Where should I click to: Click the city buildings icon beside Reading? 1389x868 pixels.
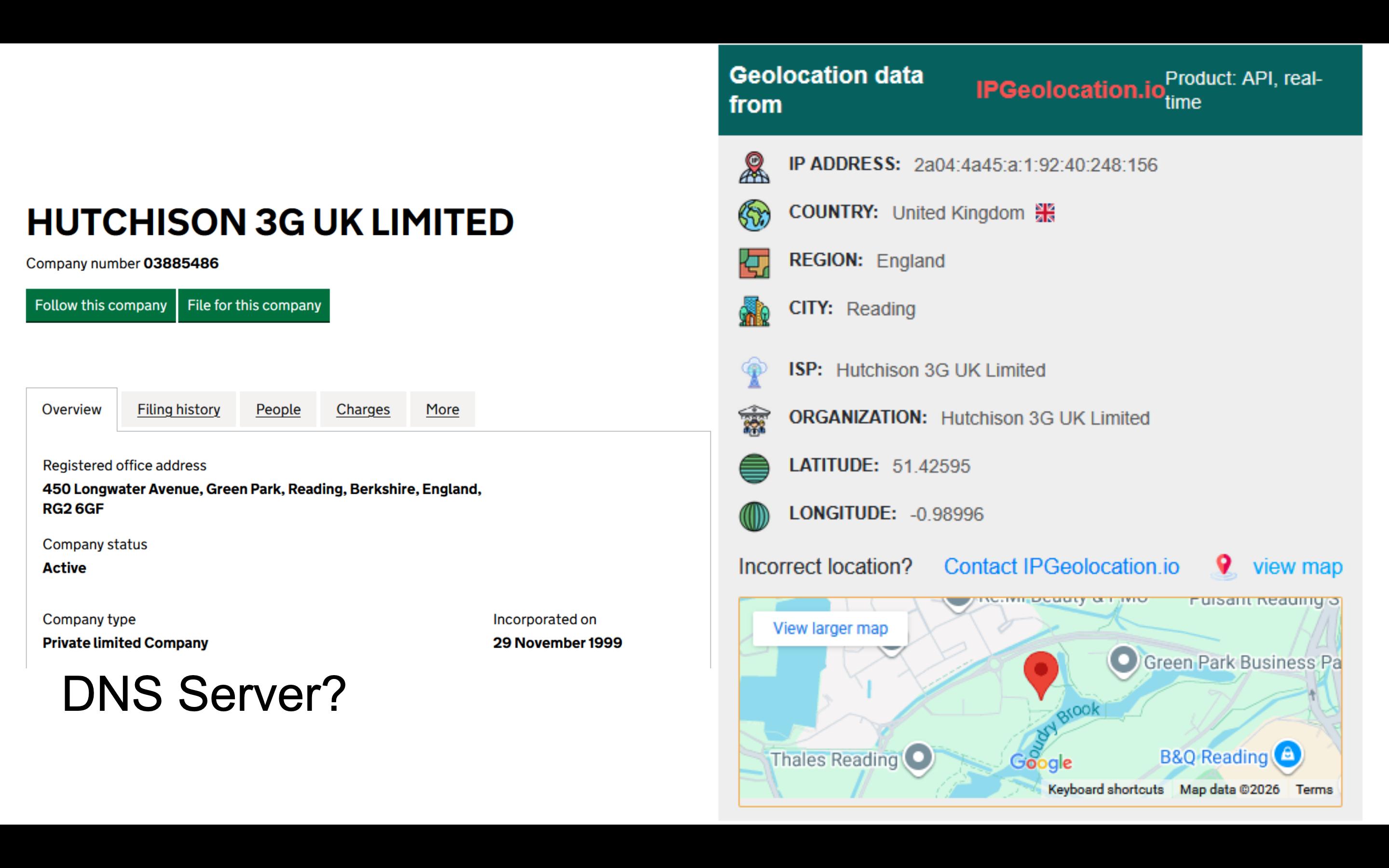coord(754,311)
